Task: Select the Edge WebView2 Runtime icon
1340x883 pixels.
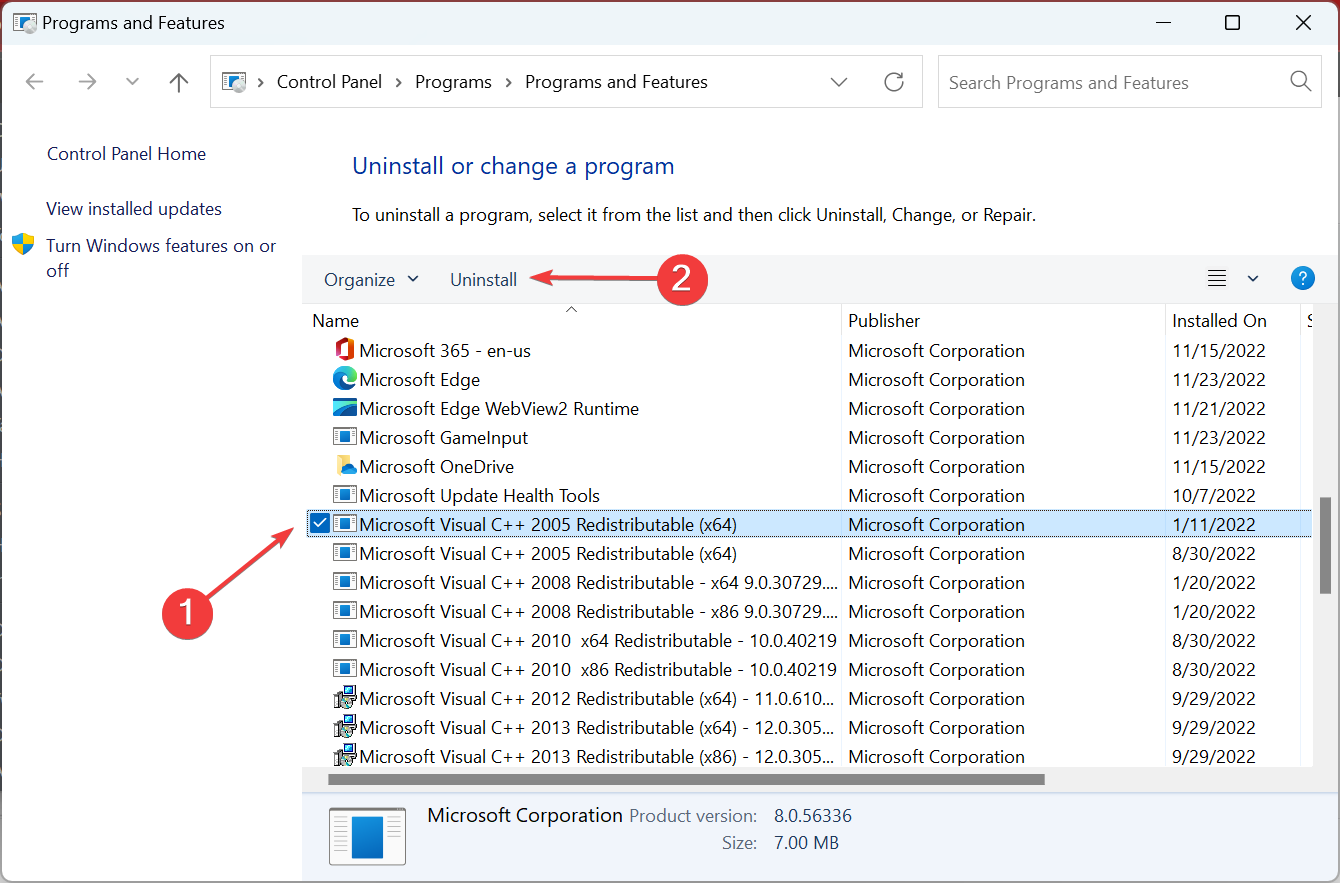Action: [x=344, y=408]
